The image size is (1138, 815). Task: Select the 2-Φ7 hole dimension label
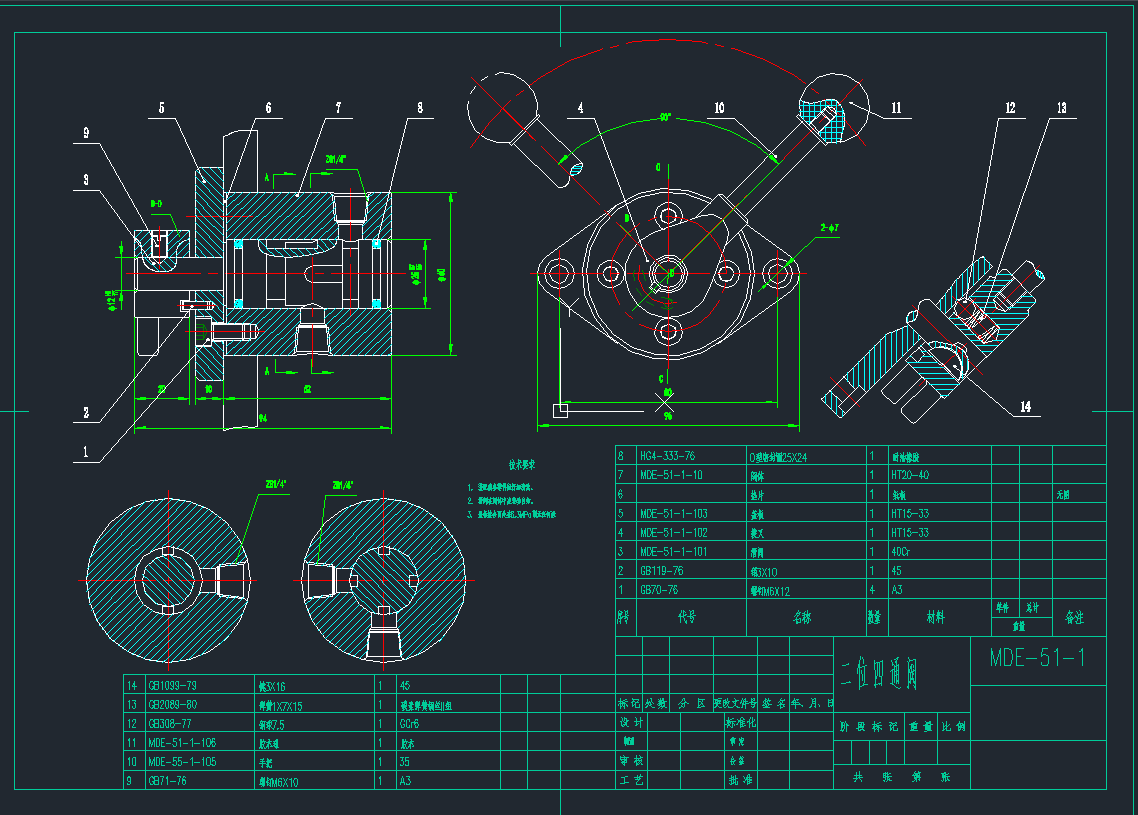[x=831, y=227]
